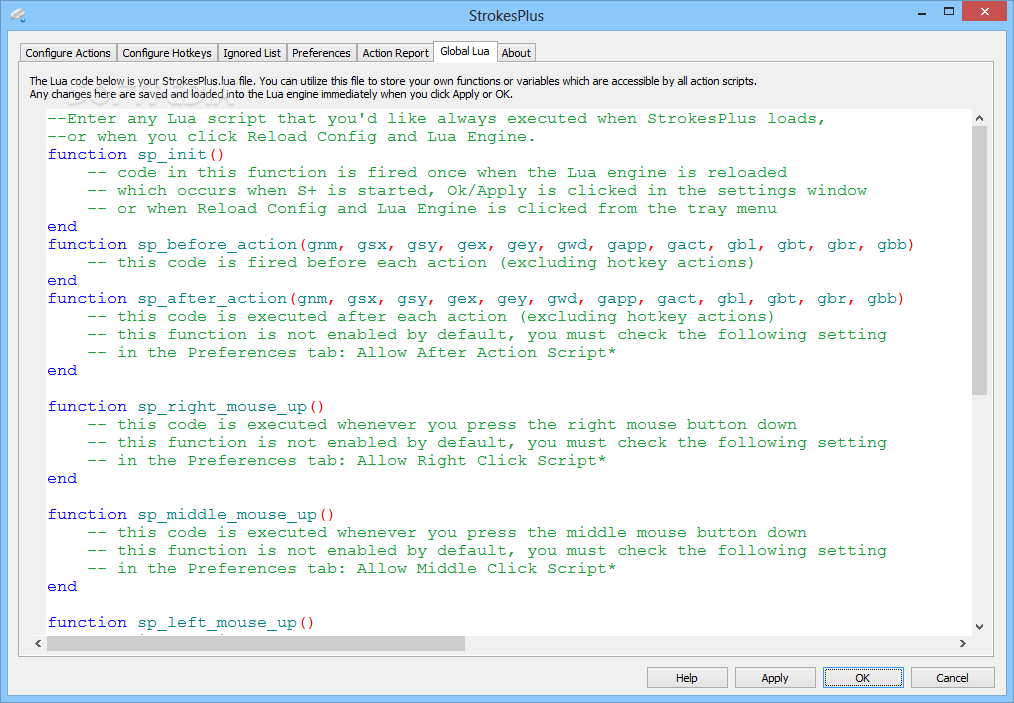Click the 'excluding hotkey actions' comment under sp_before_action
1014x703 pixels.
tap(421, 263)
